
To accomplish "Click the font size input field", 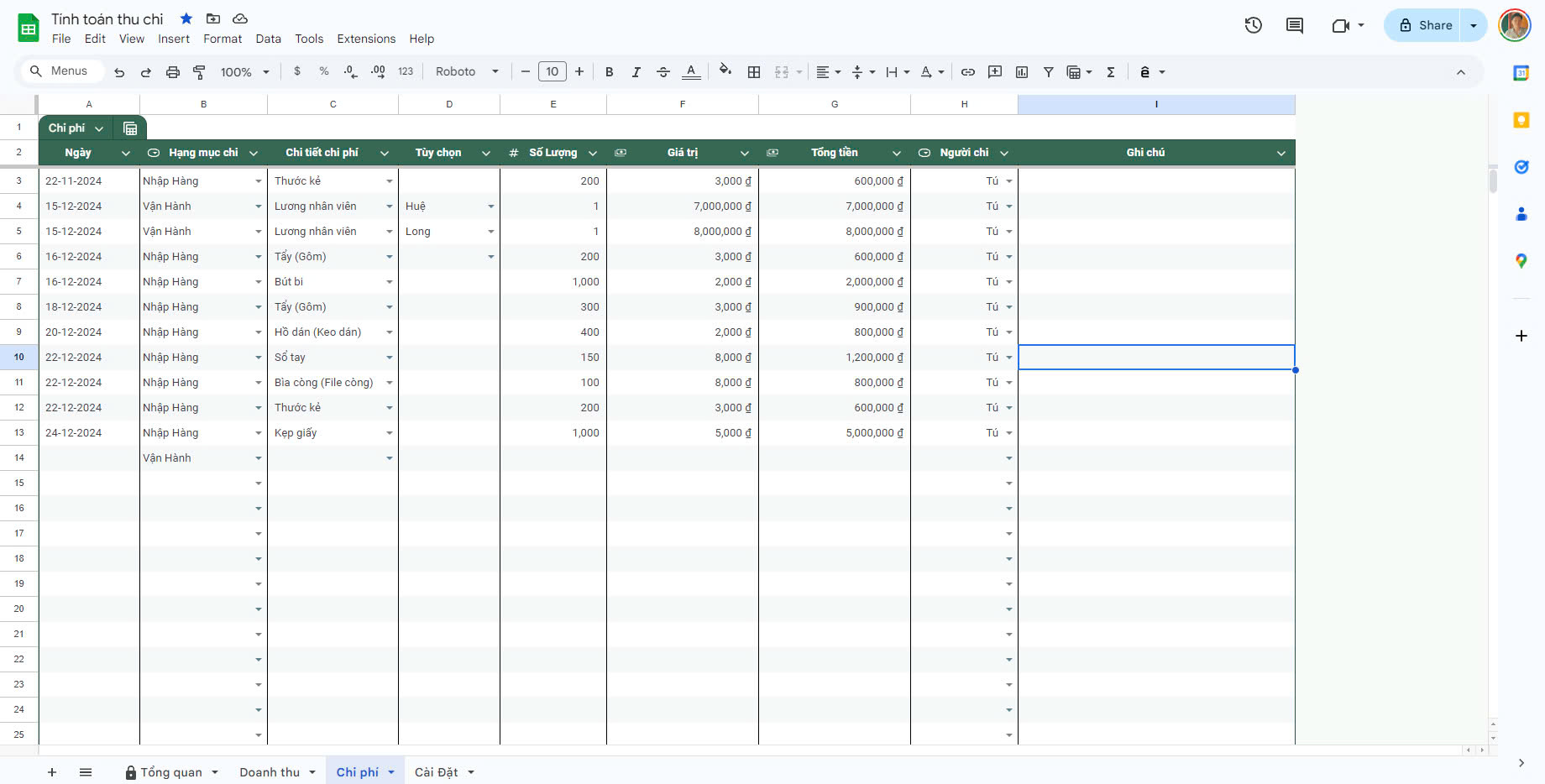I will tap(552, 72).
